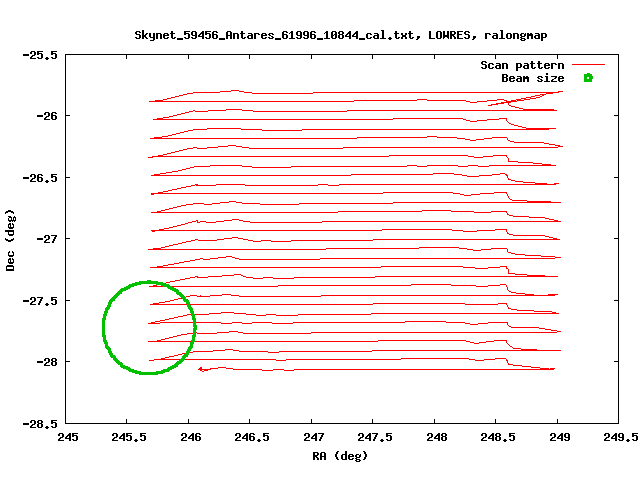Click the -26.5 tick label on Dec axis
The image size is (640, 480).
[x=40, y=178]
